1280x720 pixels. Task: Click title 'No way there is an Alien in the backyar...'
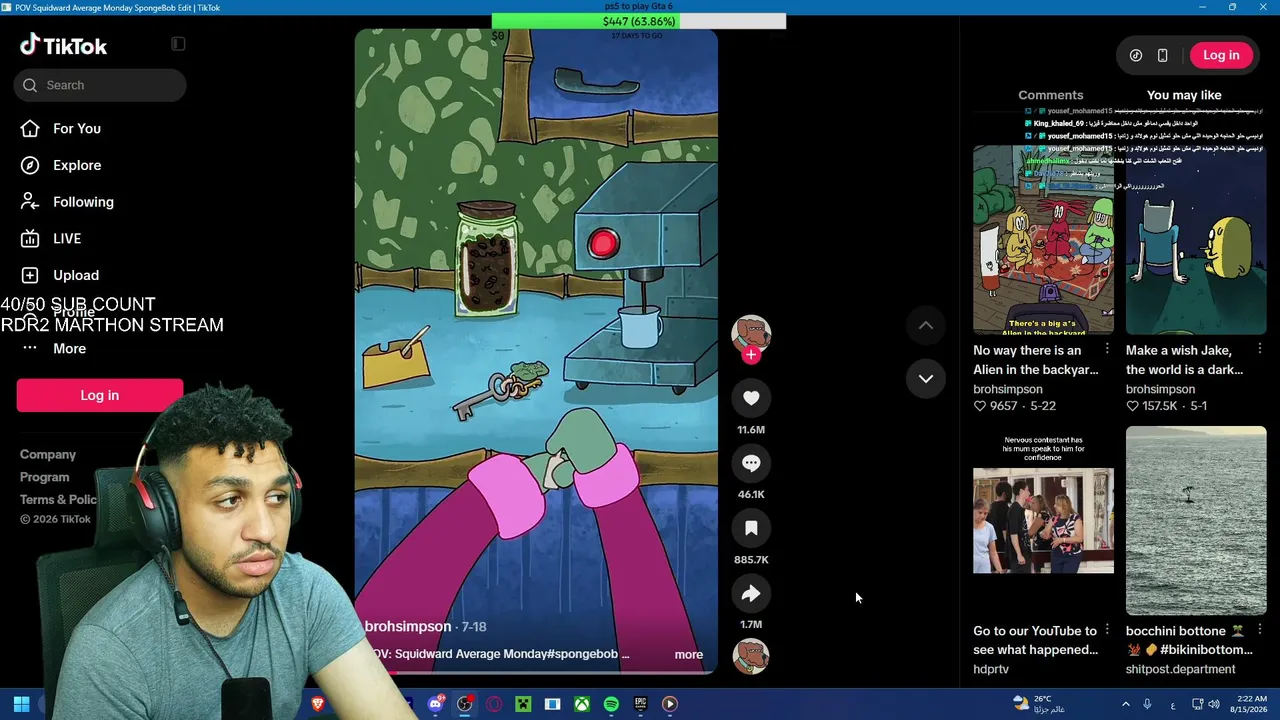pos(1035,360)
